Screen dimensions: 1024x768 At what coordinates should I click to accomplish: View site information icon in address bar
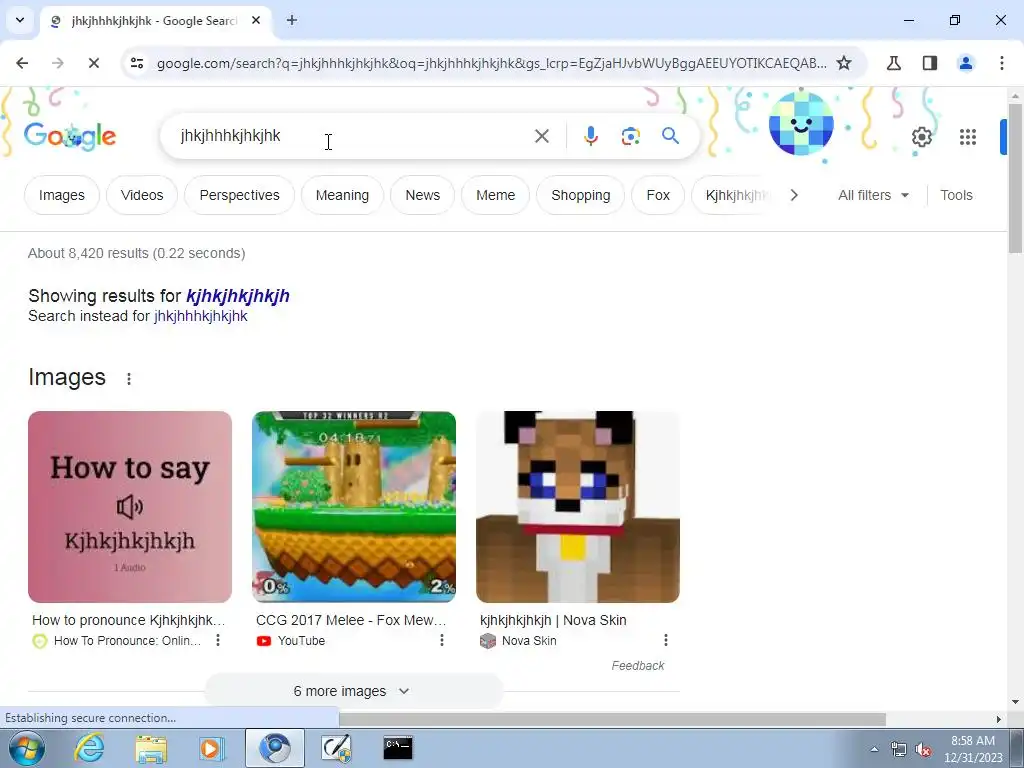pyautogui.click(x=136, y=63)
